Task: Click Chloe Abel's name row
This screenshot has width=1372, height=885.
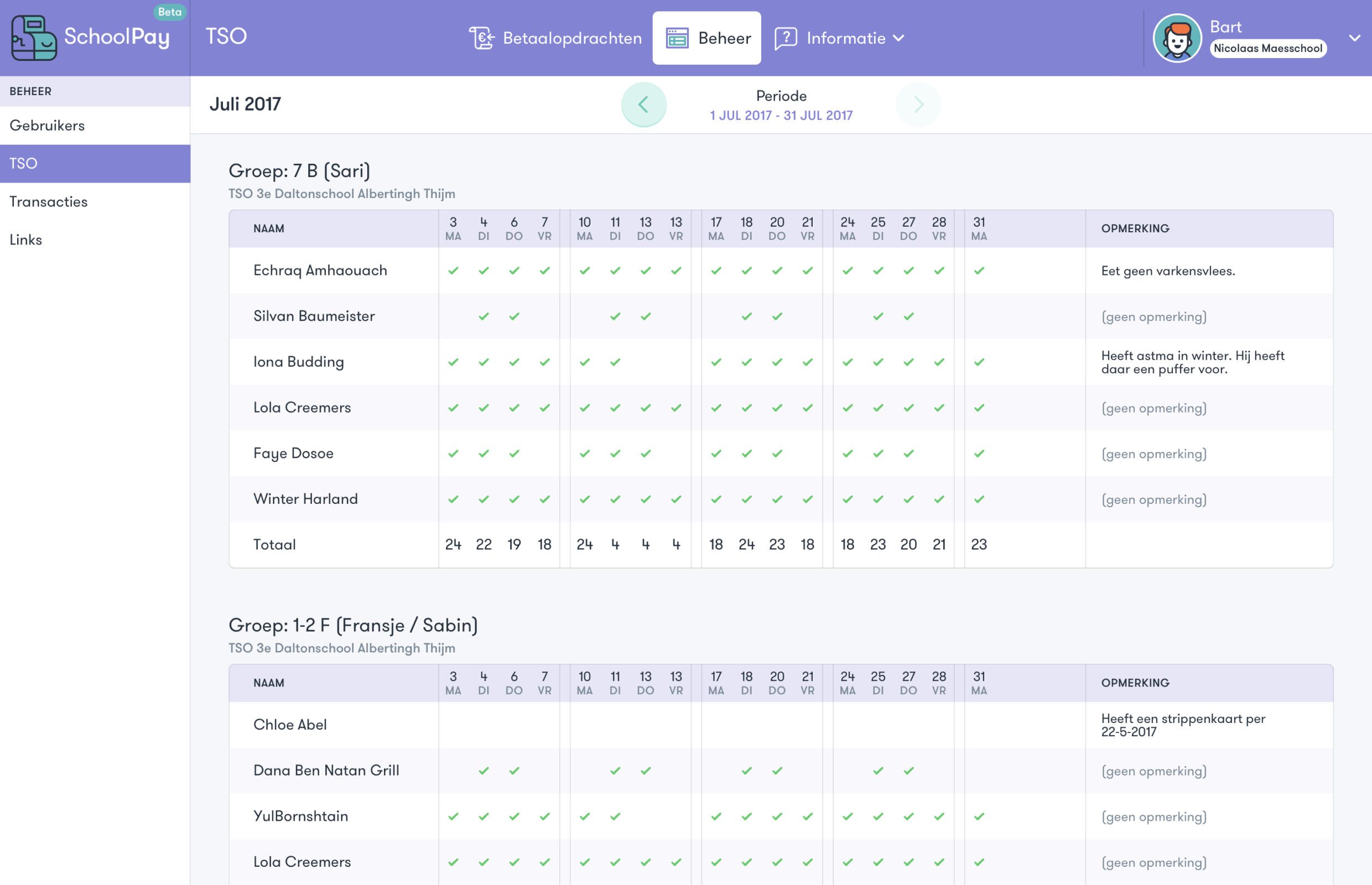Action: [290, 724]
